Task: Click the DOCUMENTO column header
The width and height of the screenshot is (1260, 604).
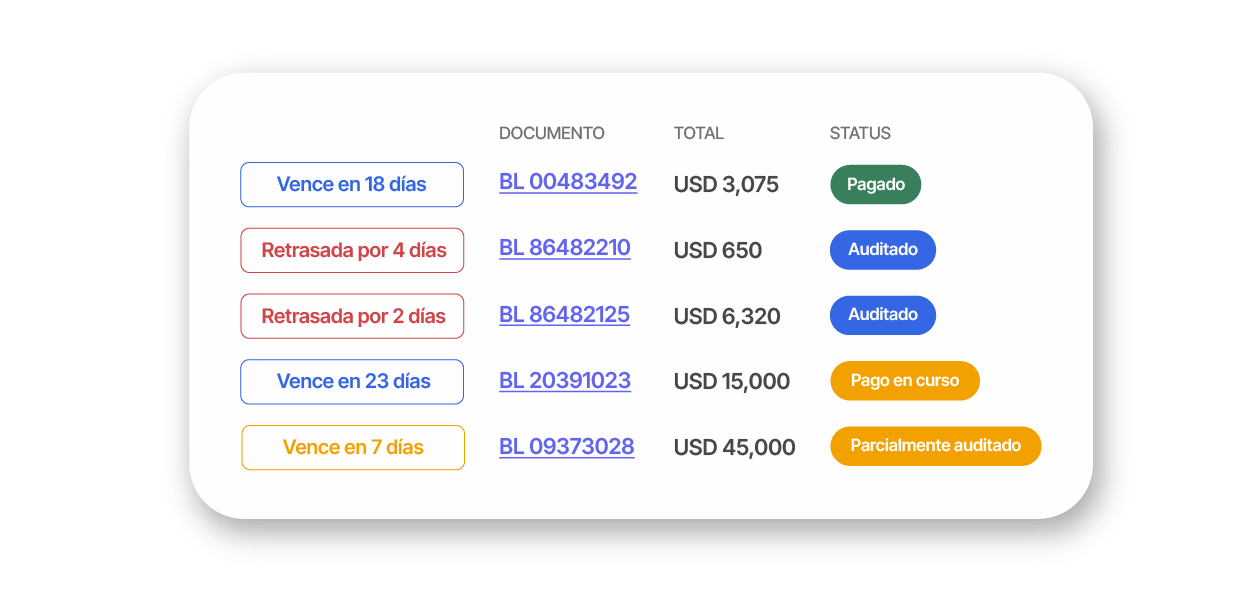Action: pyautogui.click(x=551, y=133)
